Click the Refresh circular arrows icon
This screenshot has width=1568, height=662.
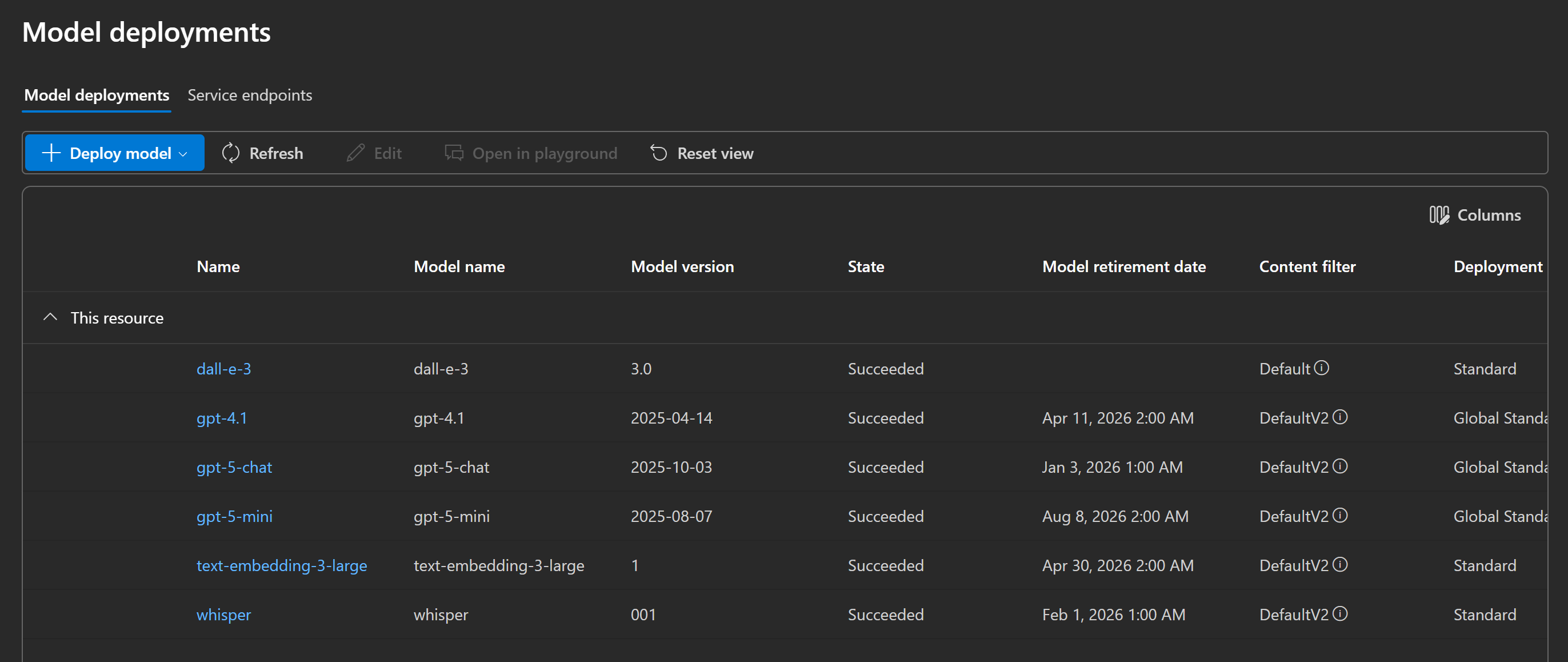(231, 153)
